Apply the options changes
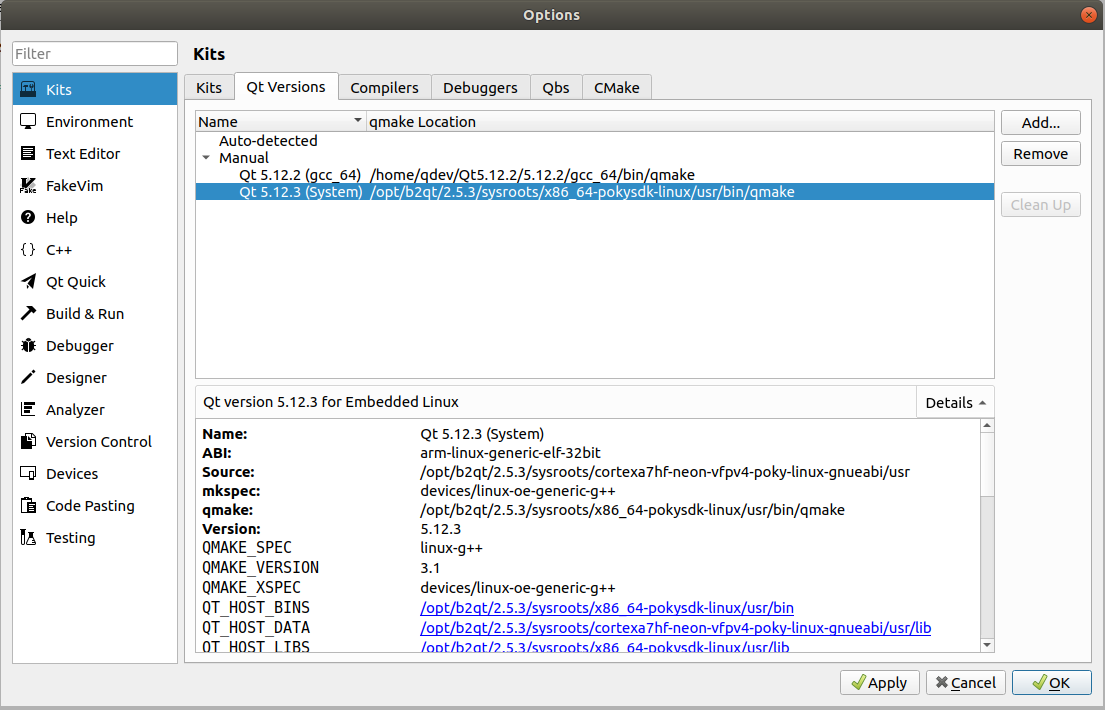 click(879, 682)
